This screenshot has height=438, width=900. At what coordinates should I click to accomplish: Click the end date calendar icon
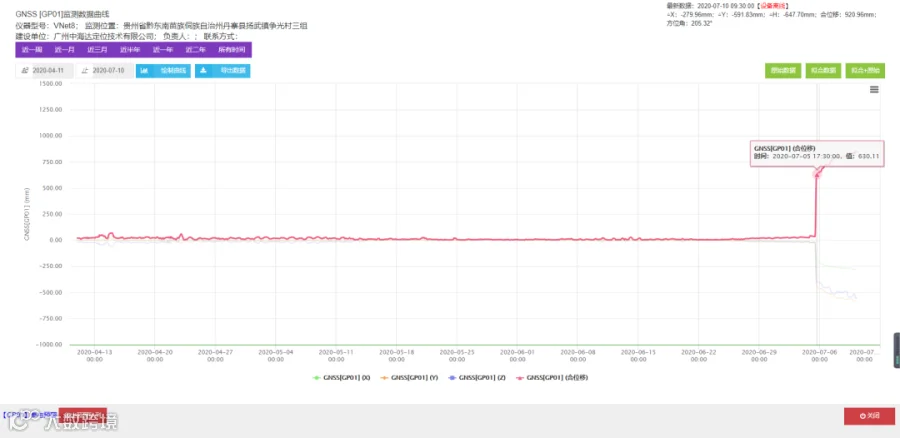pos(85,71)
